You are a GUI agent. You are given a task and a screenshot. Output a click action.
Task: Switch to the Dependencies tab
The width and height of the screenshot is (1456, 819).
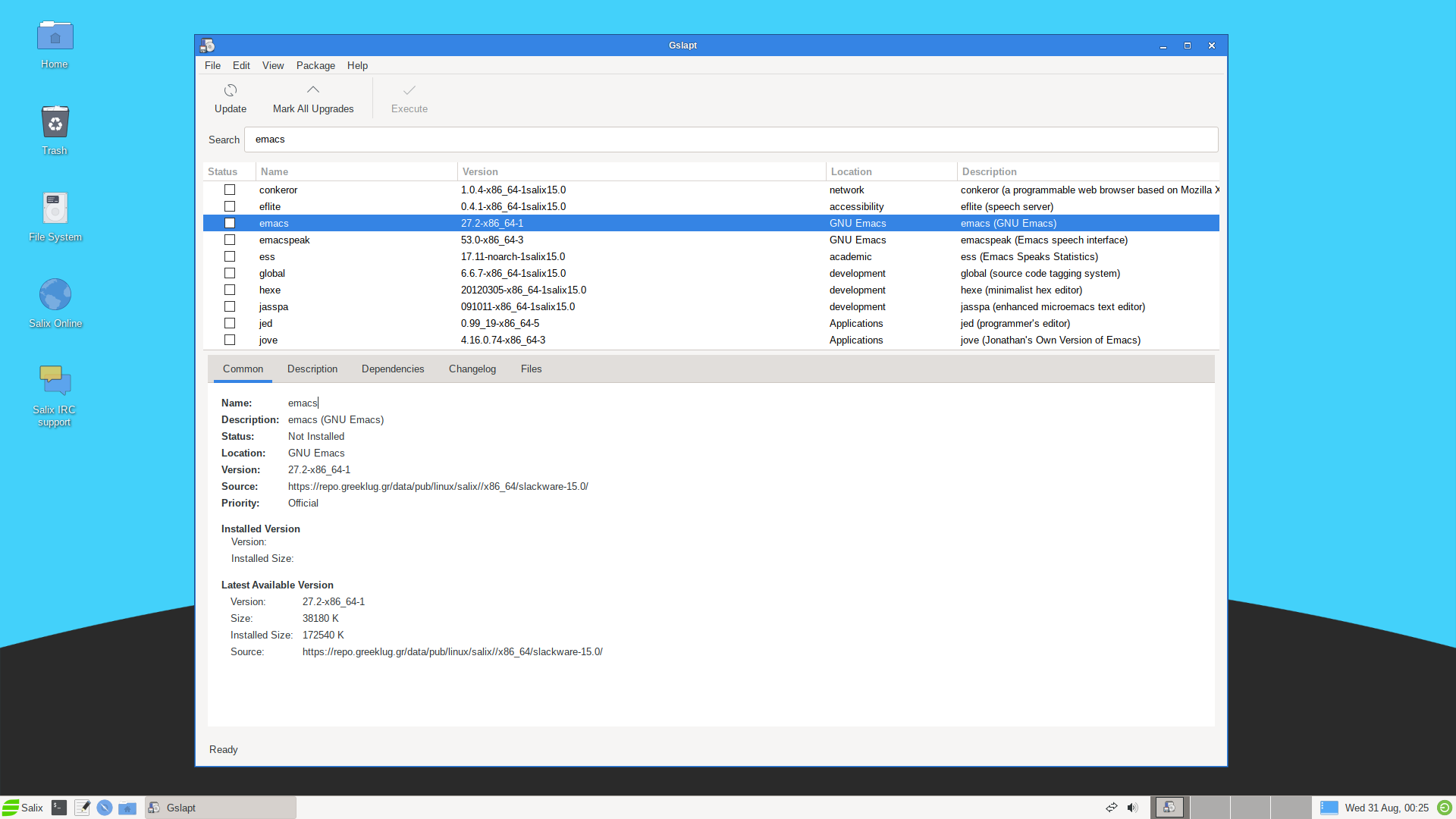coord(393,369)
